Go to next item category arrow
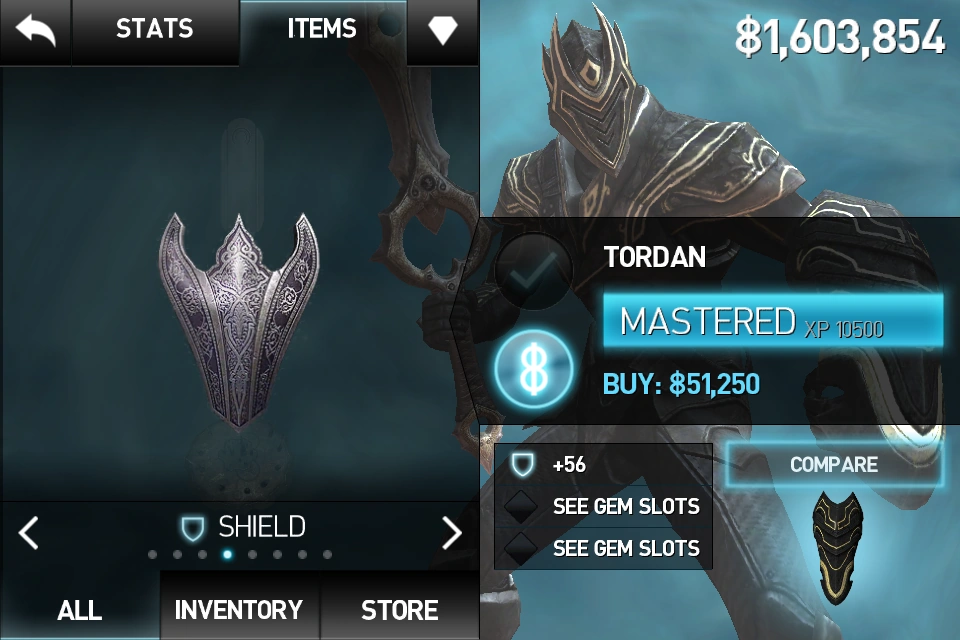960x640 pixels. pos(452,532)
